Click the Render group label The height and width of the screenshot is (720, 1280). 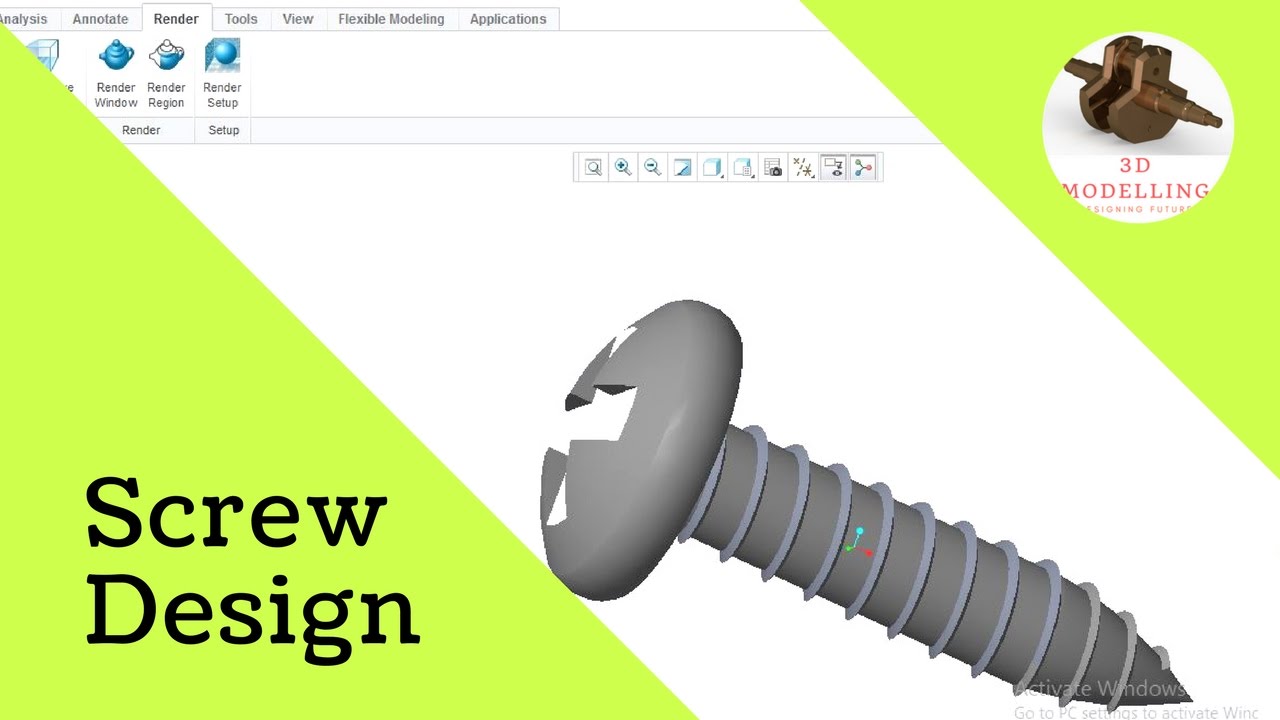[141, 130]
